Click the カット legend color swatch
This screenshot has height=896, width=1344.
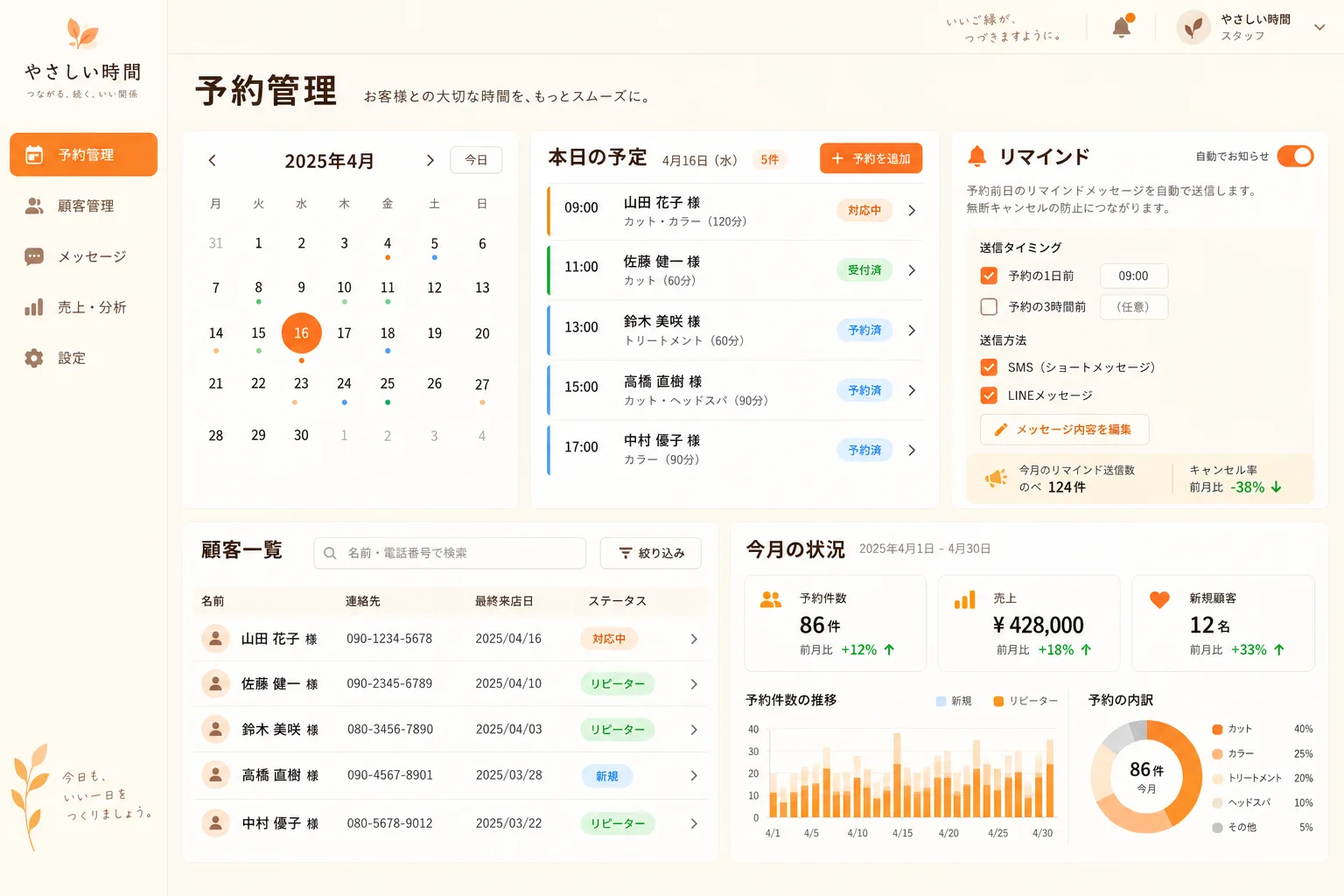1217,729
